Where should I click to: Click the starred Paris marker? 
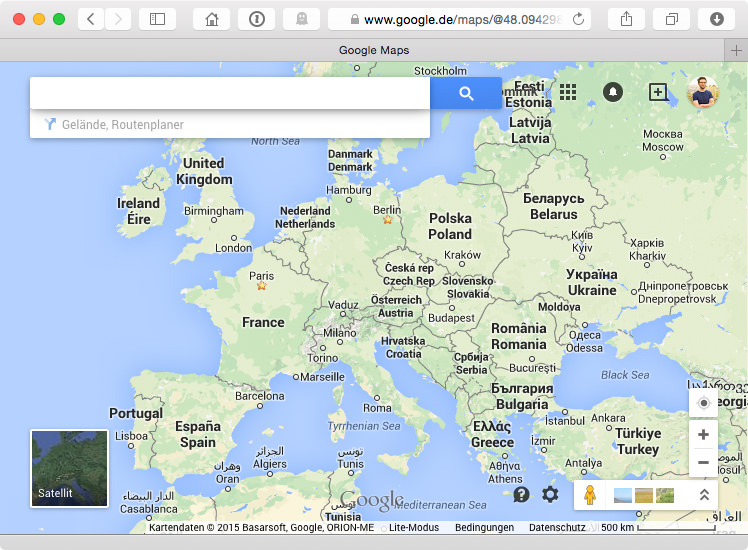(261, 286)
